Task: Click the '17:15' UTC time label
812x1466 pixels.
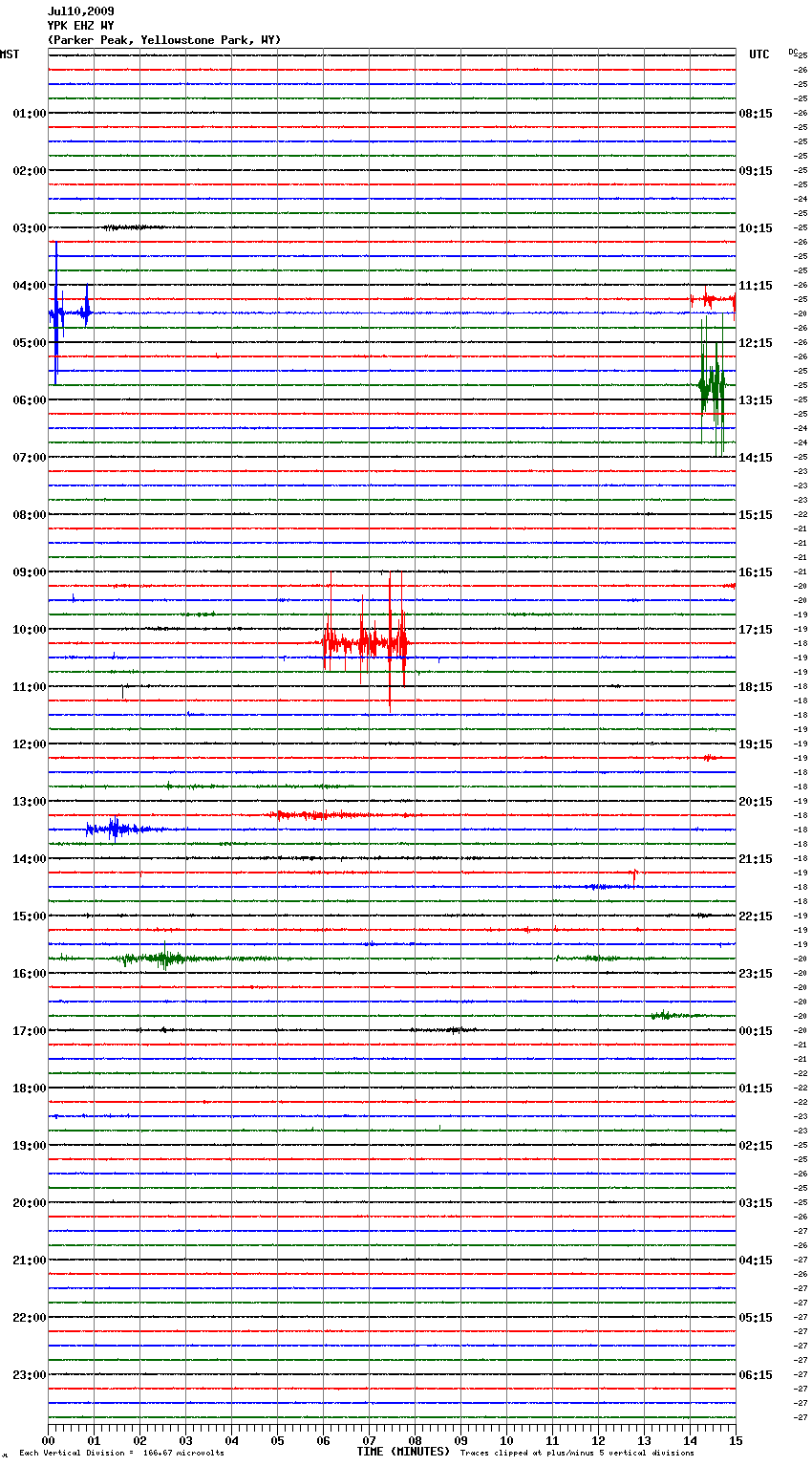Action: (x=756, y=630)
